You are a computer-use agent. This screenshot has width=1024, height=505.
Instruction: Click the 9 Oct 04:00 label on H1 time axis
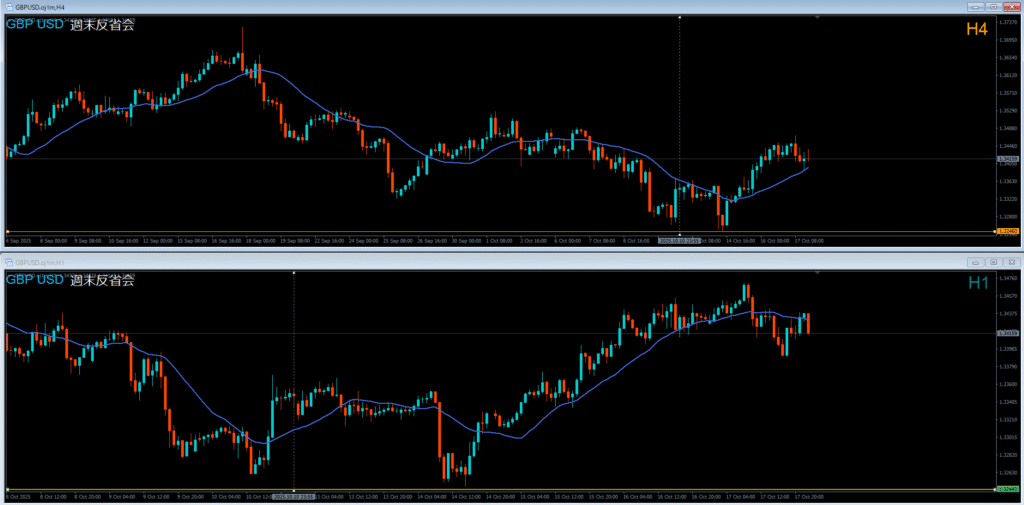(x=122, y=497)
